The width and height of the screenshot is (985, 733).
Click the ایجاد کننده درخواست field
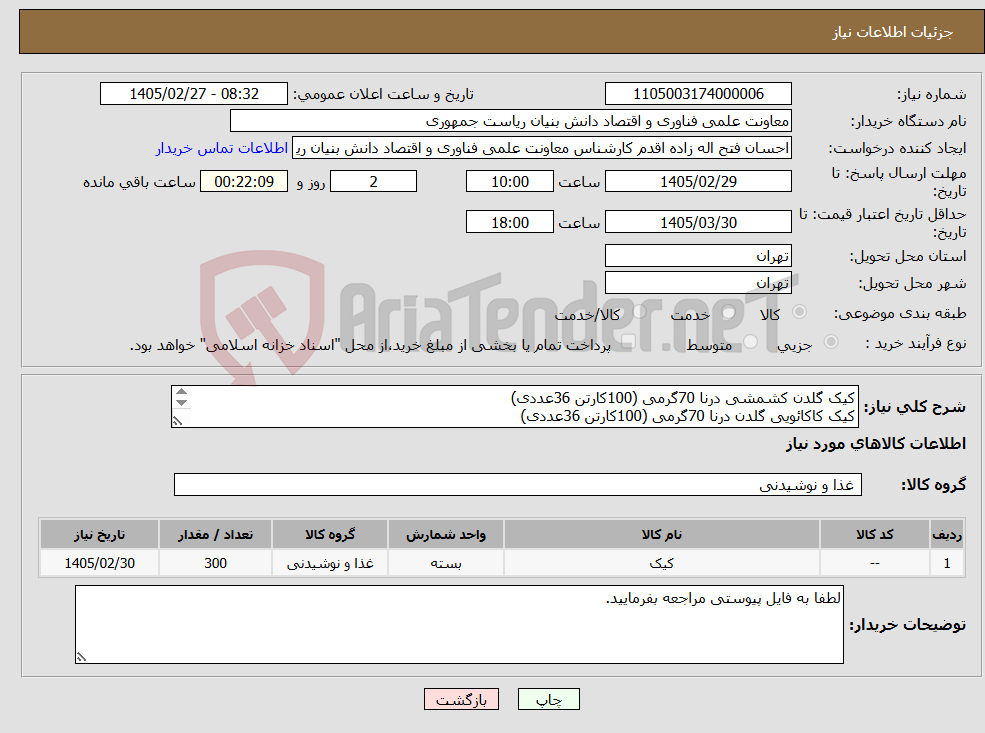(x=541, y=148)
